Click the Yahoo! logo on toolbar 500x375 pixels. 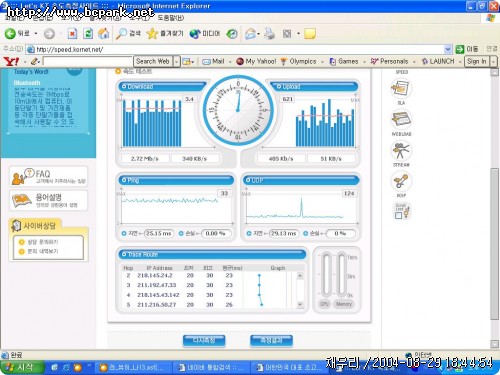pos(11,61)
